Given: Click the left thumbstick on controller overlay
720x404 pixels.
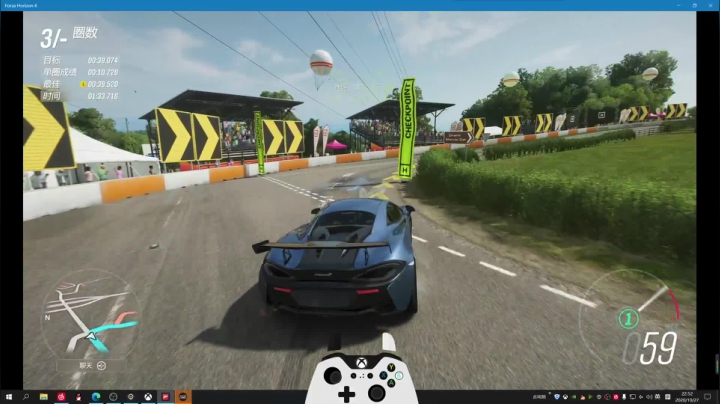Looking at the screenshot, I should [x=332, y=376].
